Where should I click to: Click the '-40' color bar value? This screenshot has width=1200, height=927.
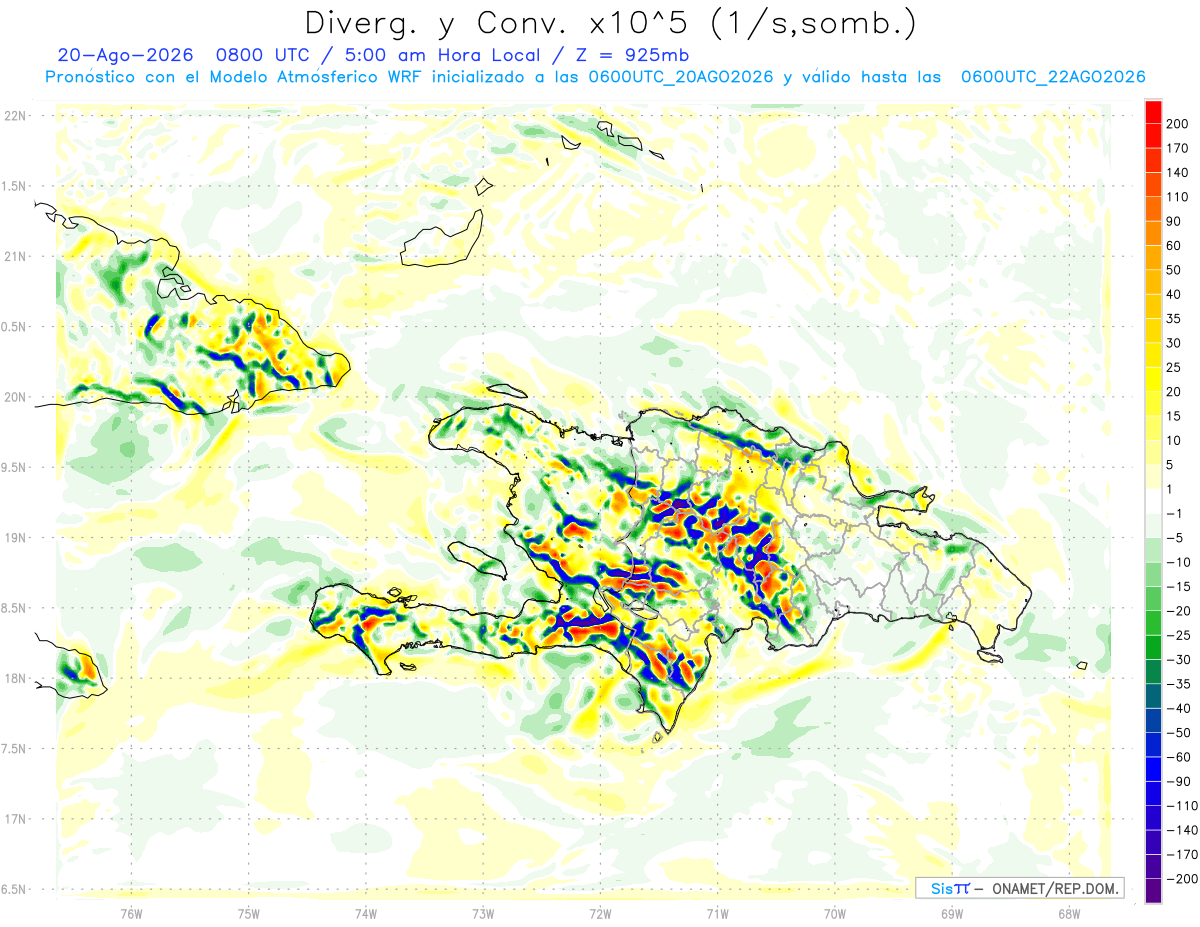1177,710
